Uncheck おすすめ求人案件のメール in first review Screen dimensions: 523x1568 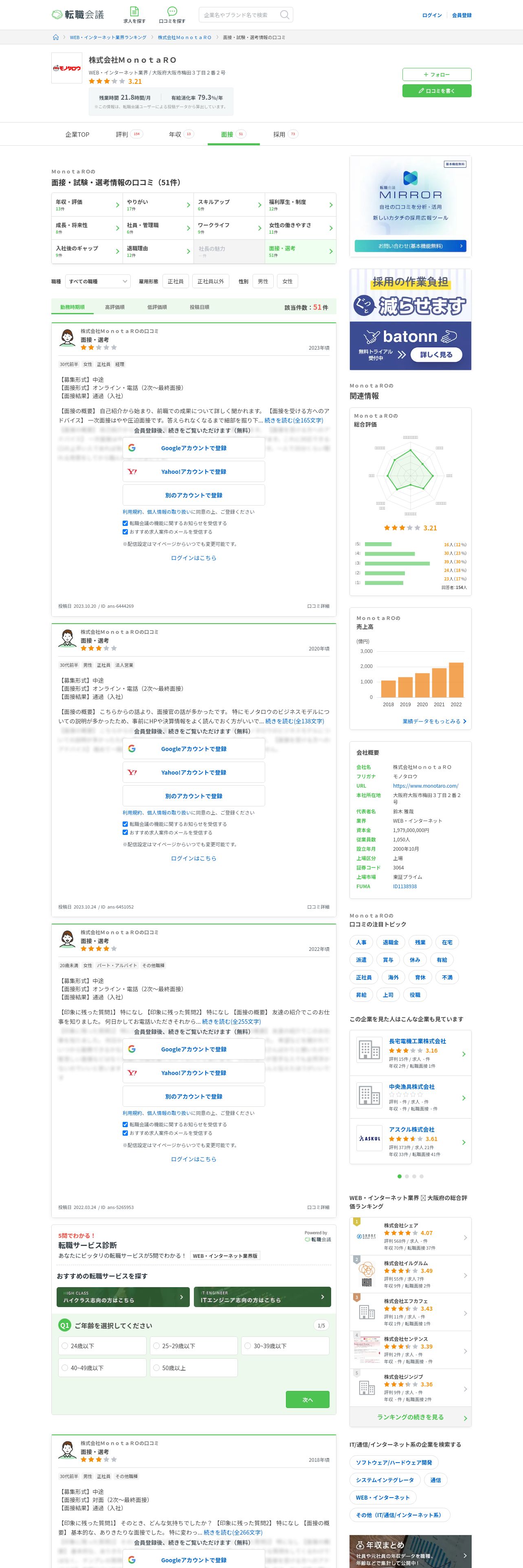[x=125, y=532]
